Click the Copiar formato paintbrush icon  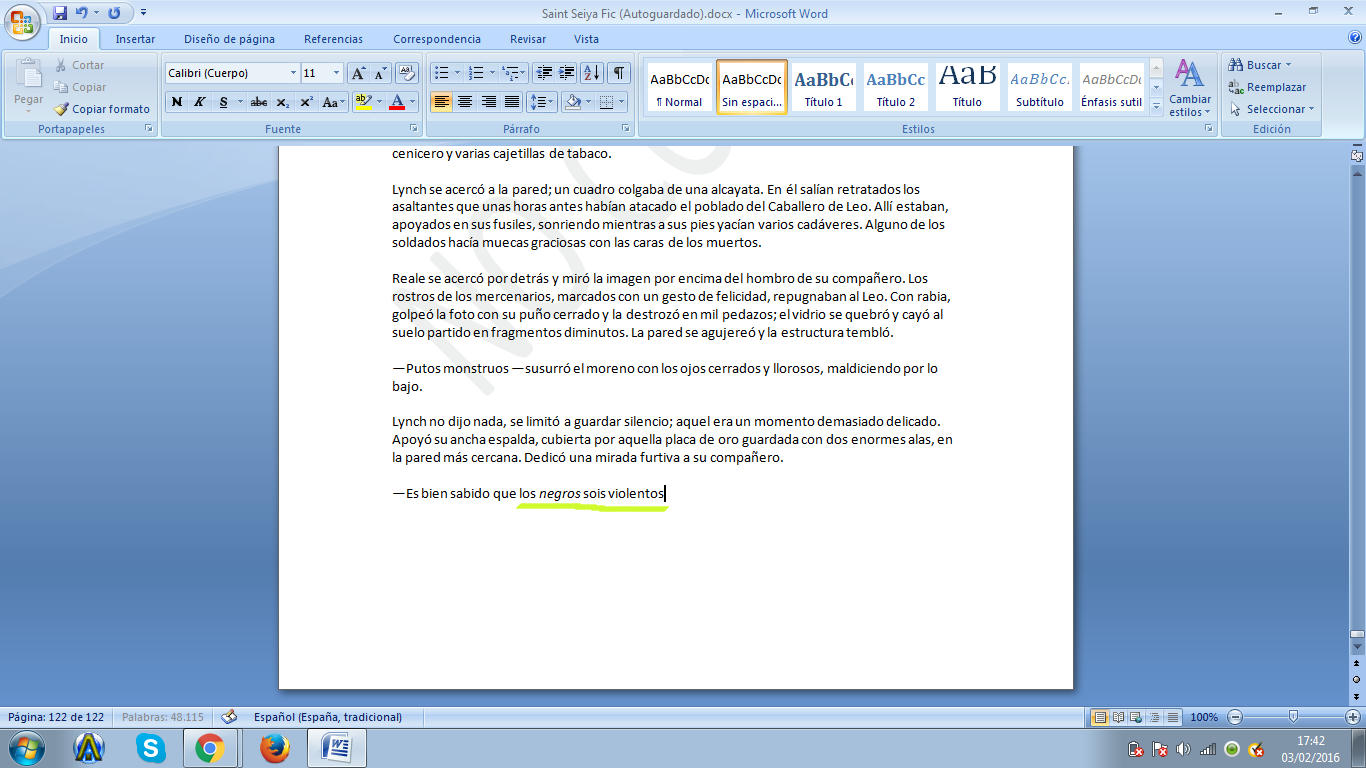click(62, 109)
